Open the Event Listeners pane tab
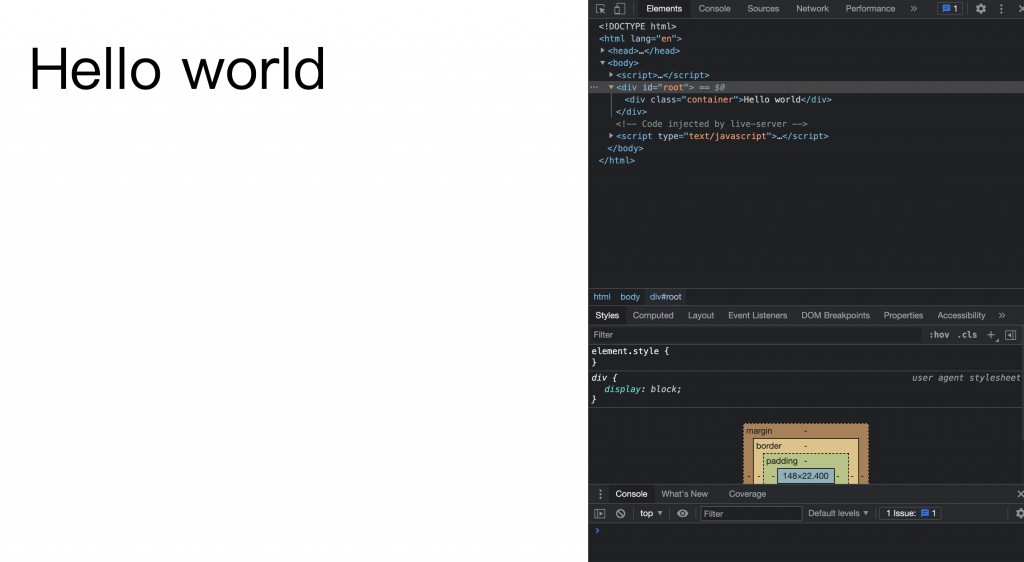The width and height of the screenshot is (1024, 562). pos(758,315)
